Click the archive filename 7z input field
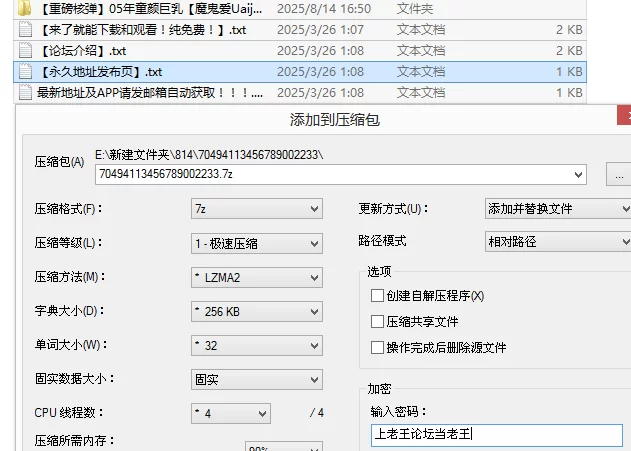Viewport: 631px width, 451px height. coord(341,174)
